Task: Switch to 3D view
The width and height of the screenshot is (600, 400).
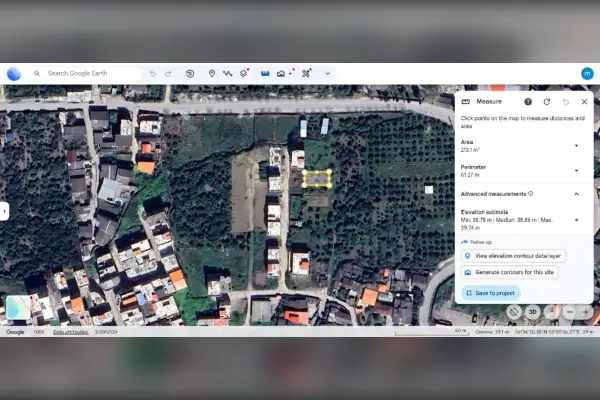Action: pyautogui.click(x=532, y=312)
